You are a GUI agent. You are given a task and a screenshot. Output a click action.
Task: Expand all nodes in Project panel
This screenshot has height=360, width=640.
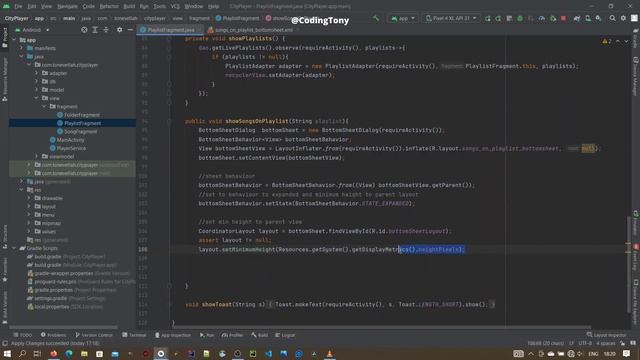coord(95,30)
